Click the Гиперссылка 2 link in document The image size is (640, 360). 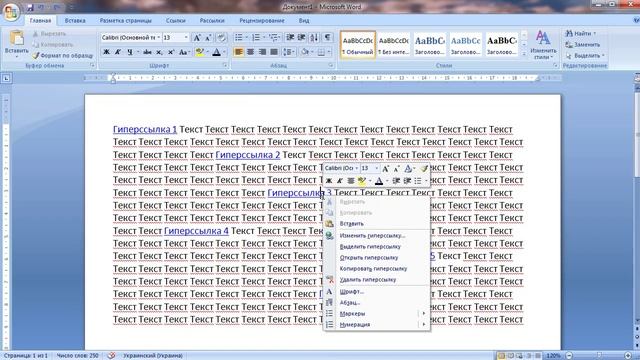(248, 155)
